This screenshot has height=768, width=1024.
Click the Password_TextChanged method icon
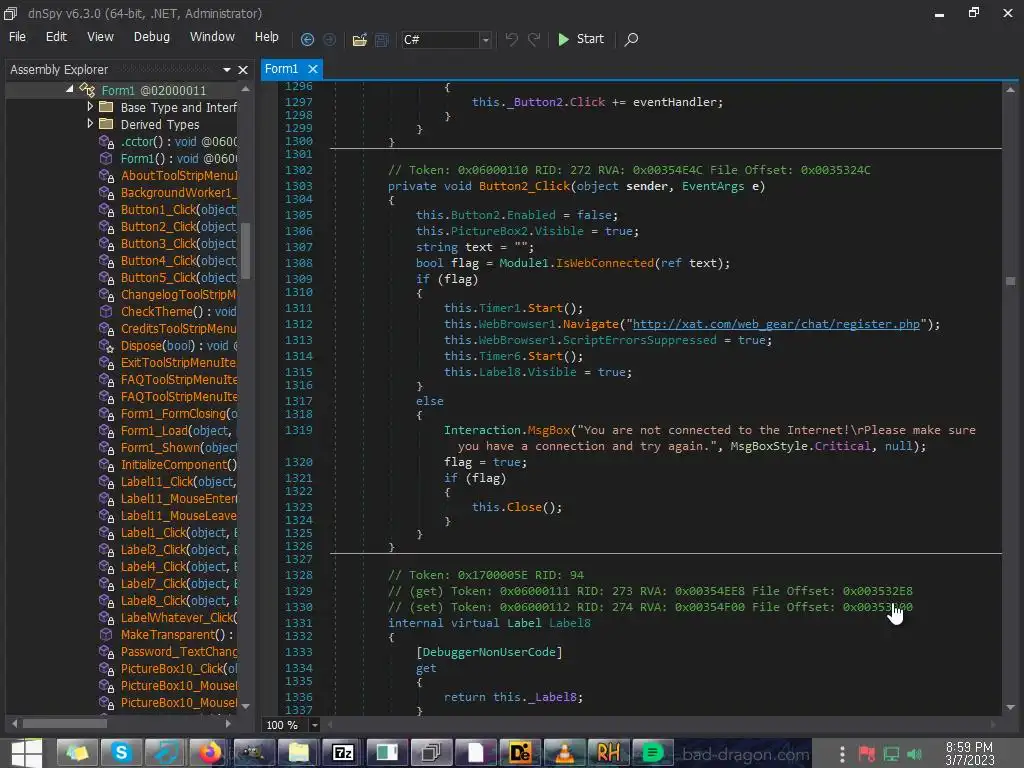[106, 652]
